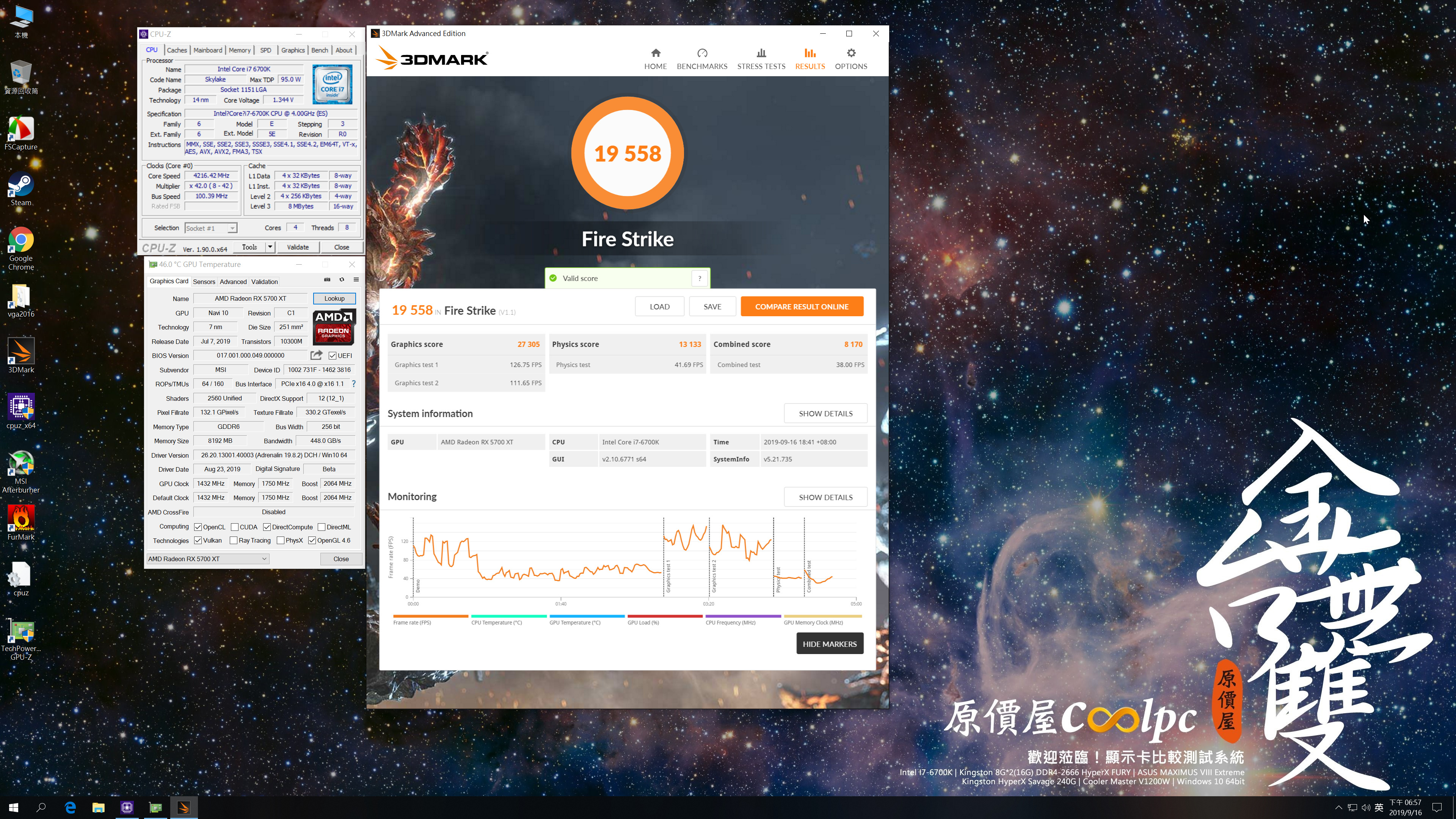Click SHOW DETAILS for Monitoring

[x=825, y=497]
